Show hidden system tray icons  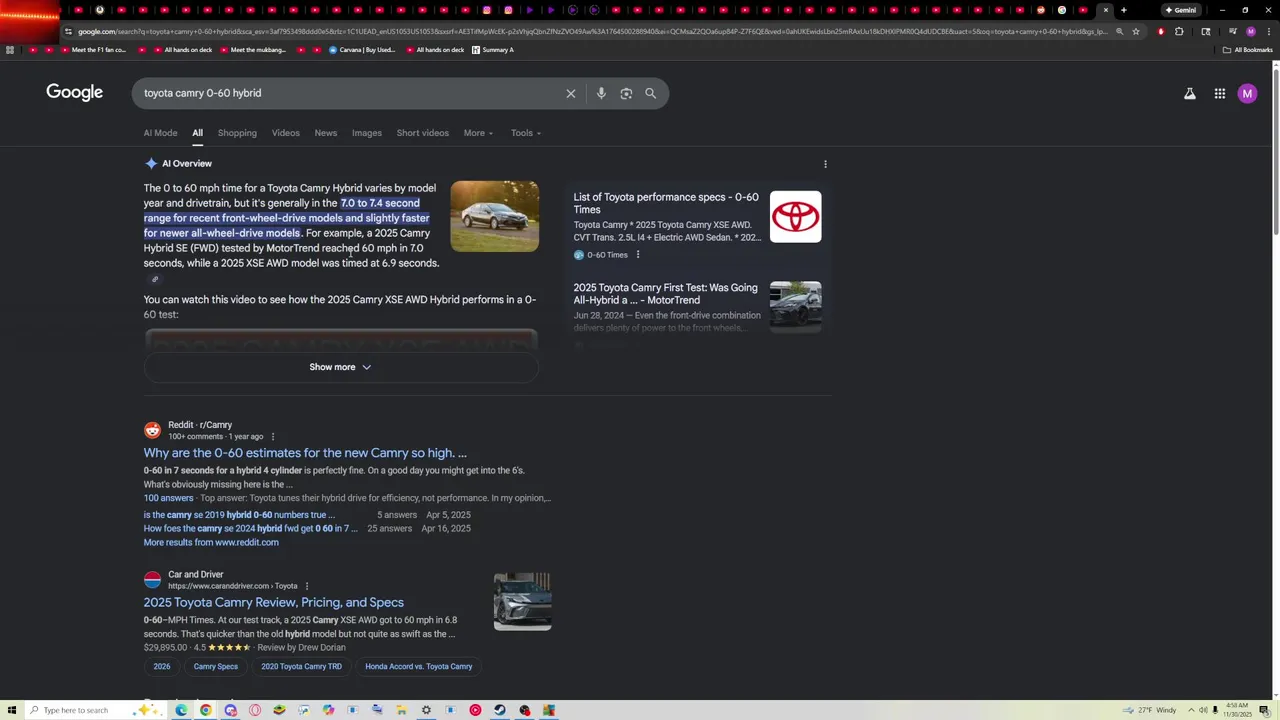click(x=1192, y=710)
